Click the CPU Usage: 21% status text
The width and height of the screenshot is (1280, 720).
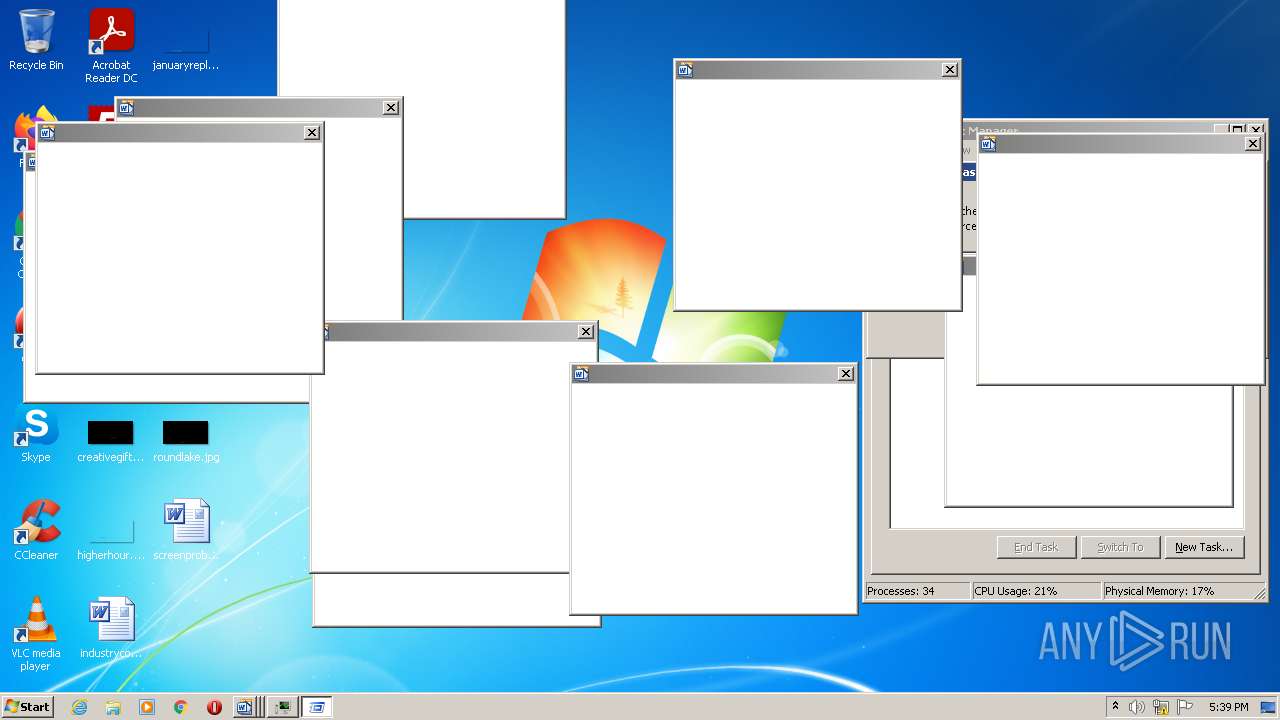[x=1016, y=591]
